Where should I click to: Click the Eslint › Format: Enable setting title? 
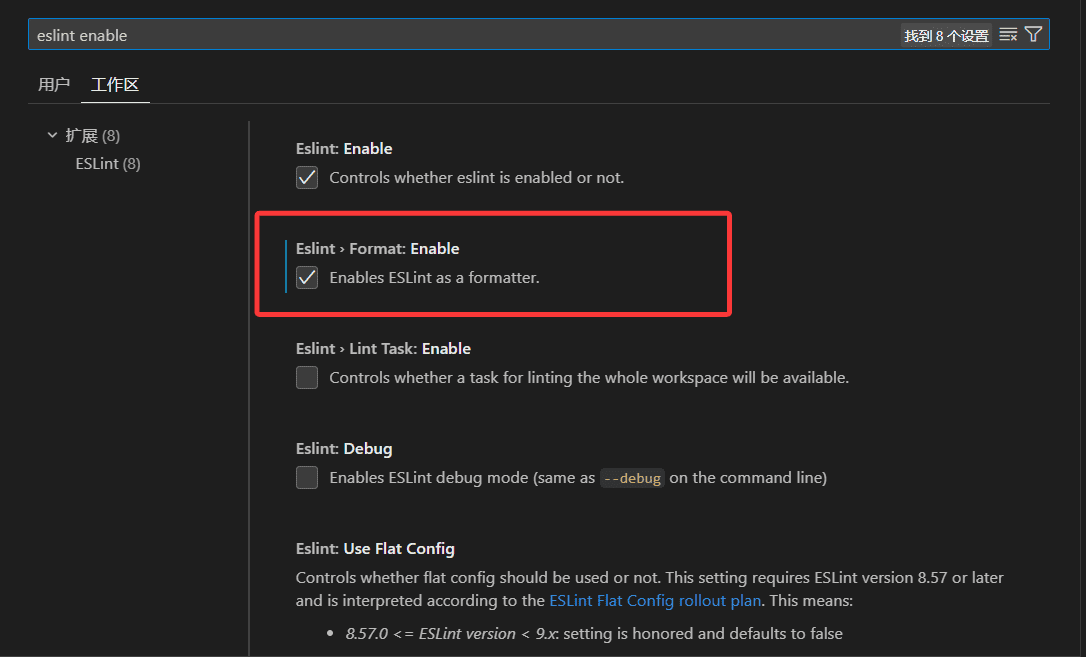click(377, 248)
